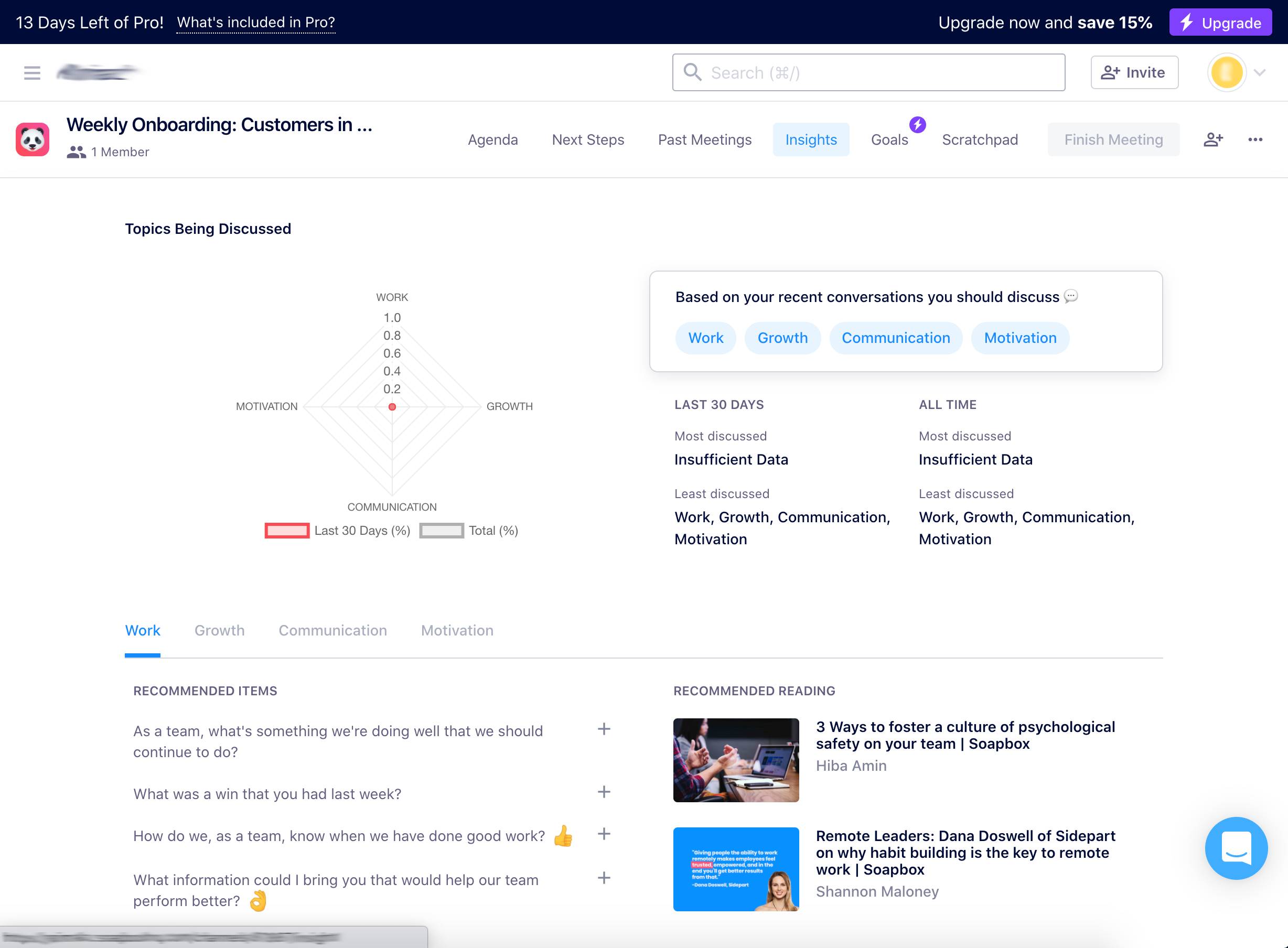Click the red data point on radar chart
The height and width of the screenshot is (948, 1288).
[392, 406]
